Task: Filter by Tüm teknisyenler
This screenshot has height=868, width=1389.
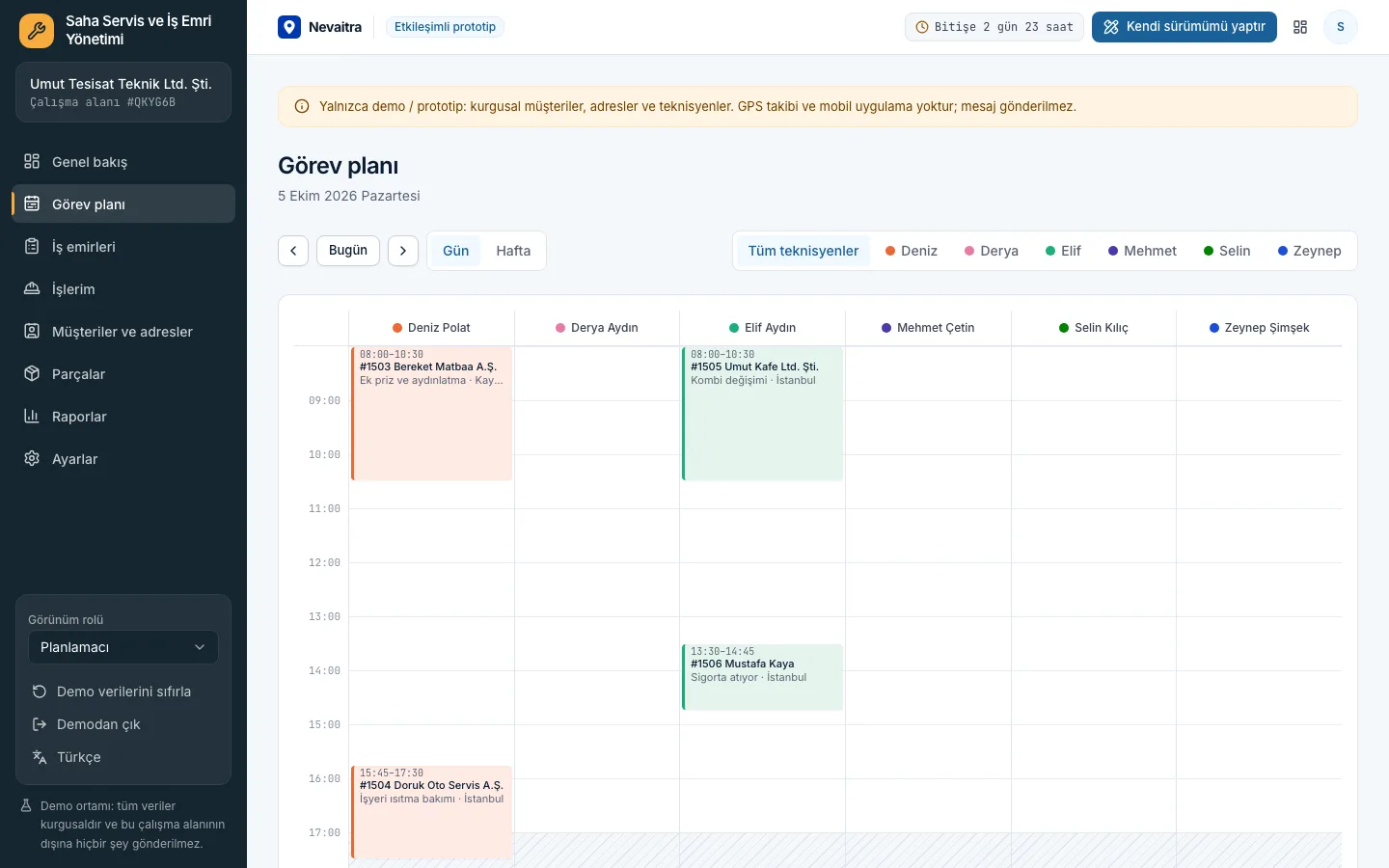Action: point(803,251)
